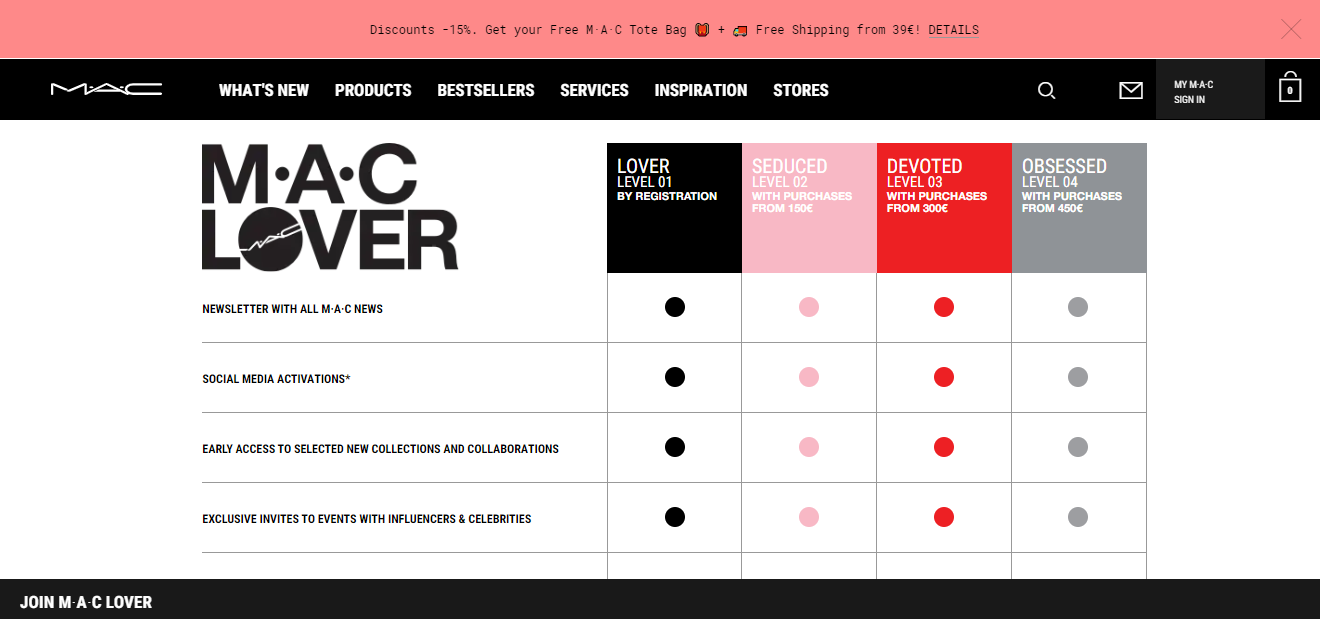
Task: Click black dot for Lover newsletter row
Action: tap(675, 307)
